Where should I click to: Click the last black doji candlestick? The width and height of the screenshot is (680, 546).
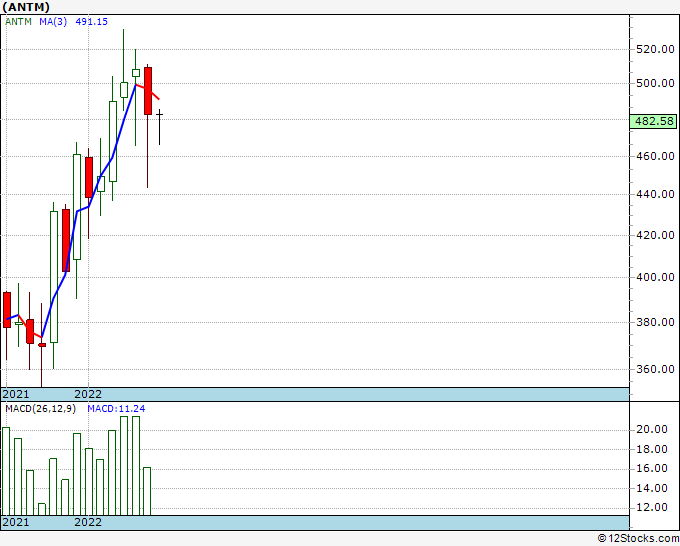[160, 127]
